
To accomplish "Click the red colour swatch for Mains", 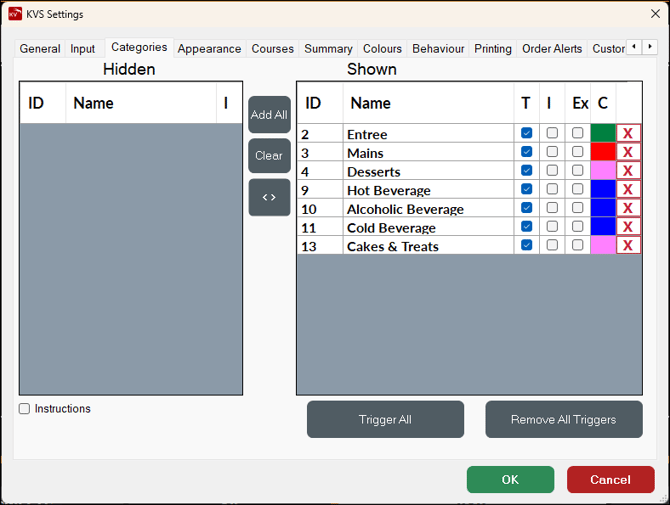I will click(603, 152).
